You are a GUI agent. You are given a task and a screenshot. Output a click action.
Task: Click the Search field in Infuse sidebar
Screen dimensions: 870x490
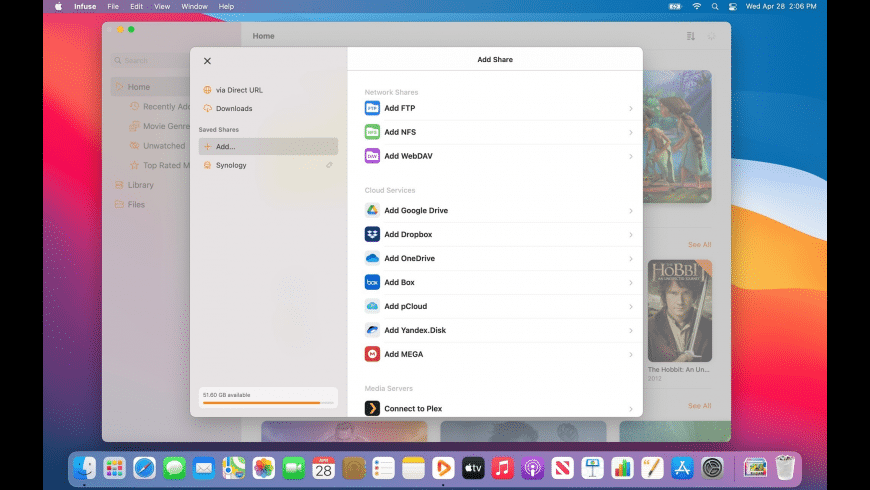[x=150, y=60]
